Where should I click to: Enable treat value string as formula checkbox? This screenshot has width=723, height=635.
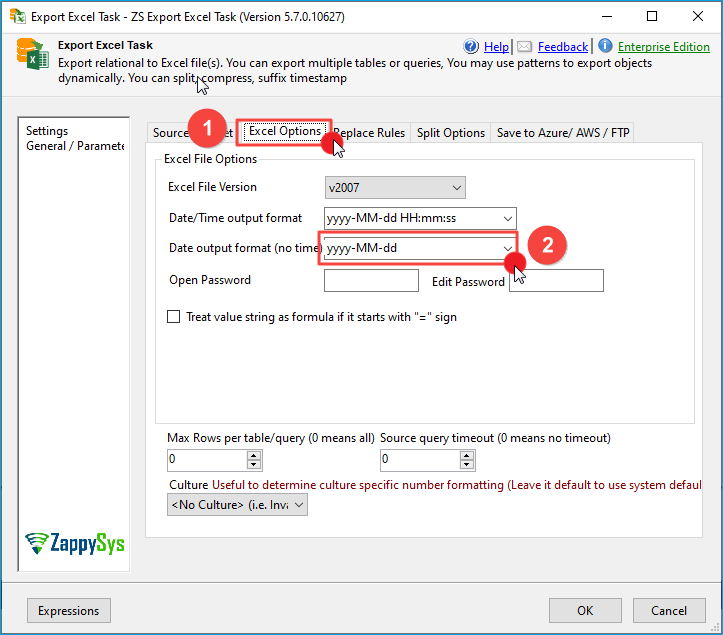[x=175, y=317]
